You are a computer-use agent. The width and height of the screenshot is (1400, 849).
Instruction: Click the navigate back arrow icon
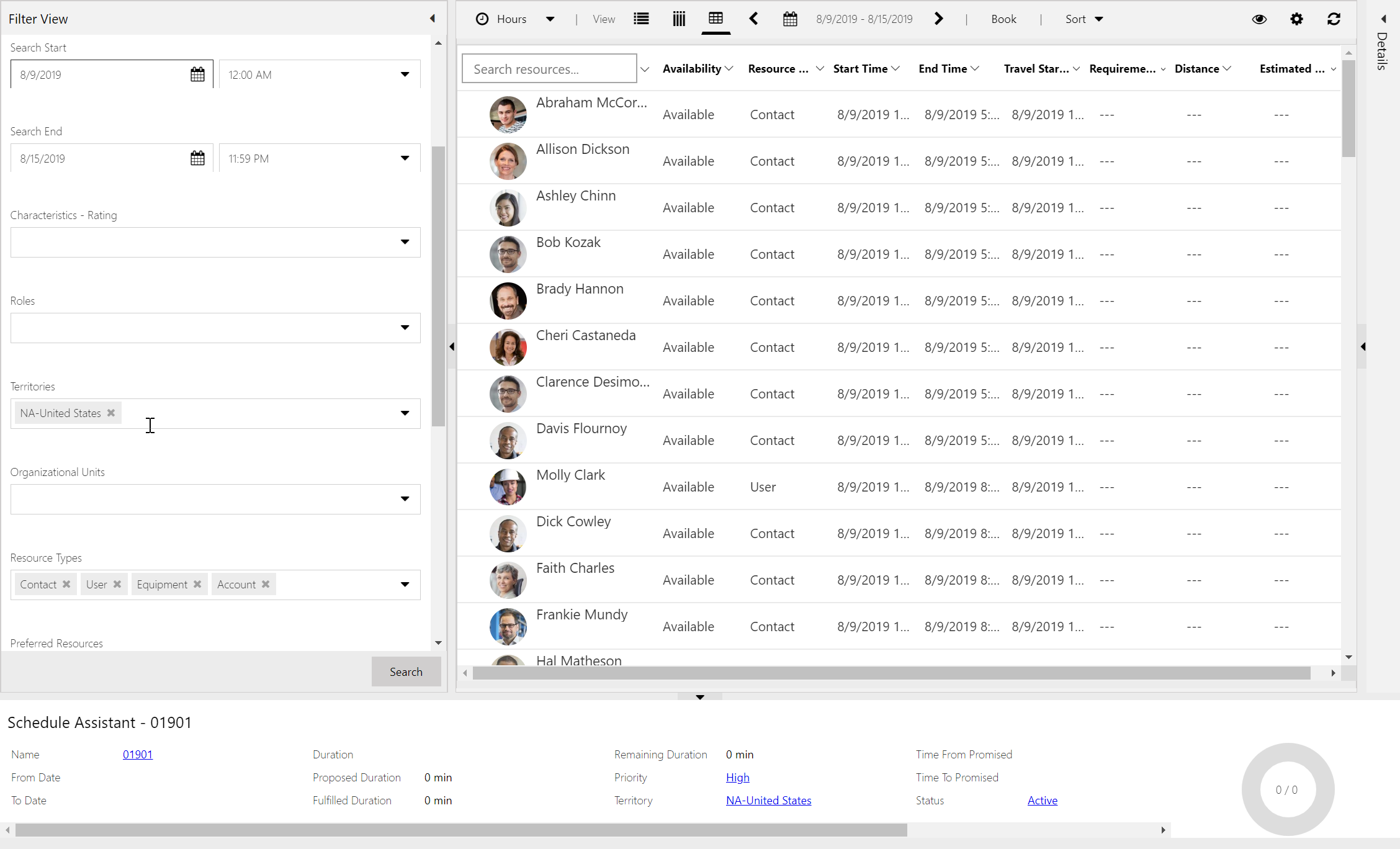pyautogui.click(x=754, y=19)
